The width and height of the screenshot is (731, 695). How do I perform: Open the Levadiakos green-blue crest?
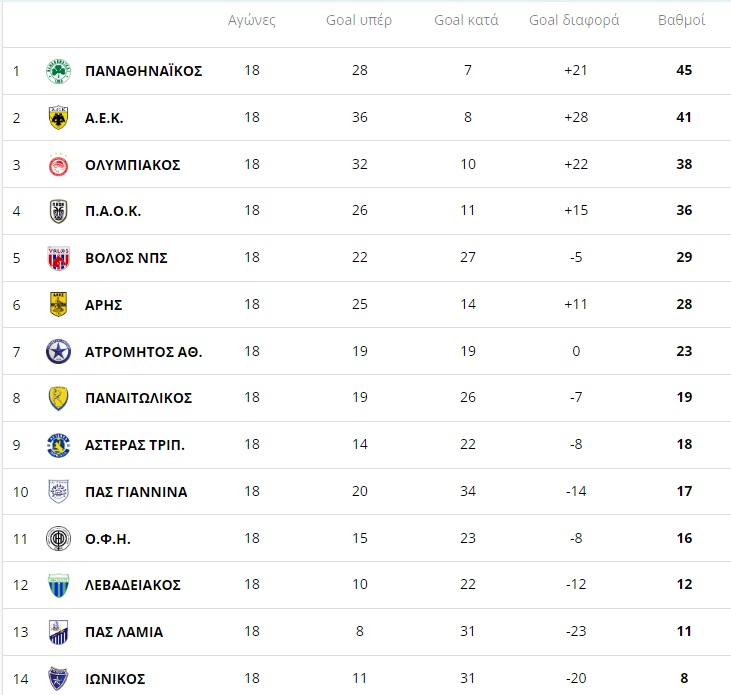pyautogui.click(x=58, y=585)
